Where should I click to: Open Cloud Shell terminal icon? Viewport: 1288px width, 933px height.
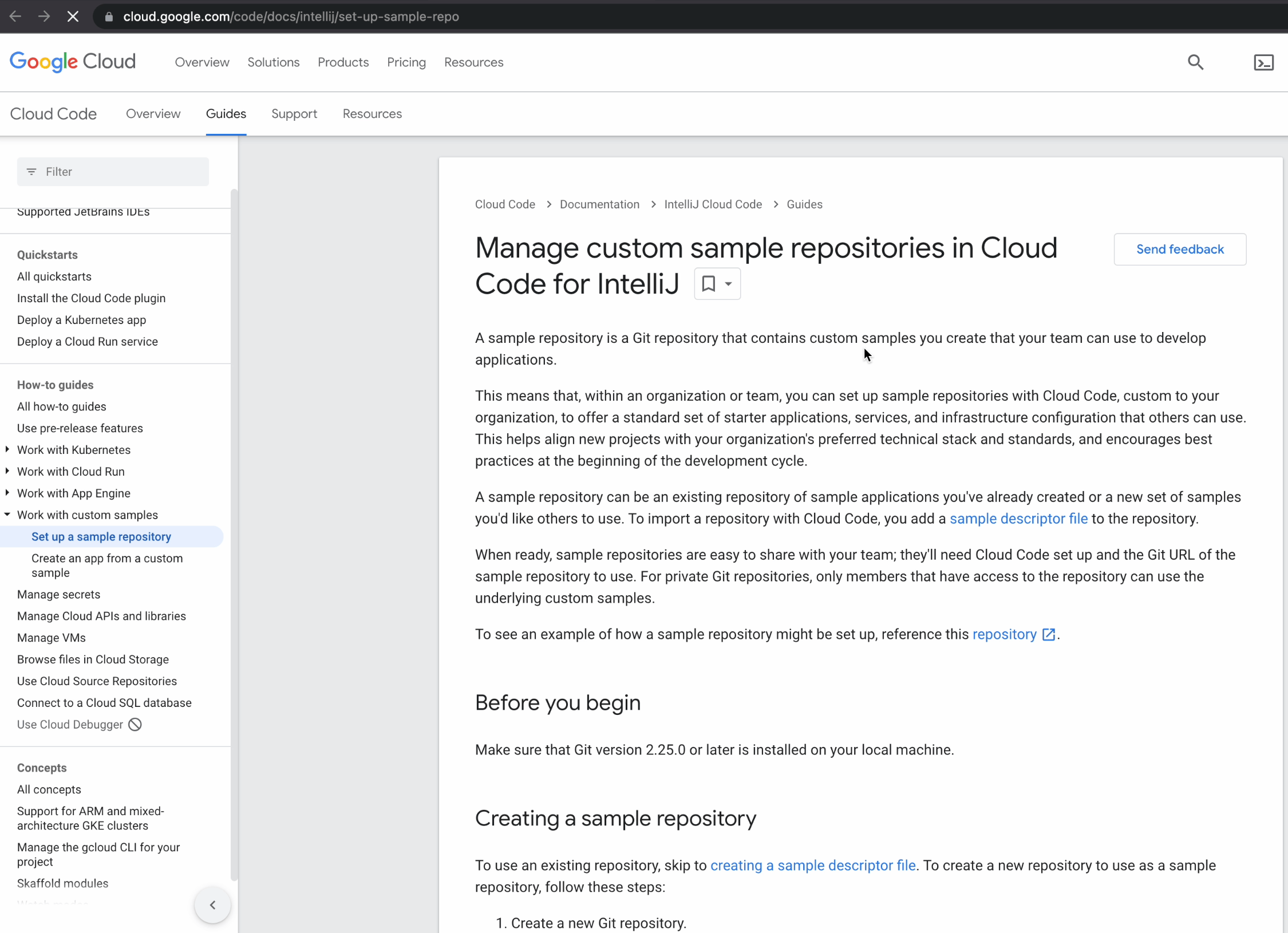click(1263, 62)
